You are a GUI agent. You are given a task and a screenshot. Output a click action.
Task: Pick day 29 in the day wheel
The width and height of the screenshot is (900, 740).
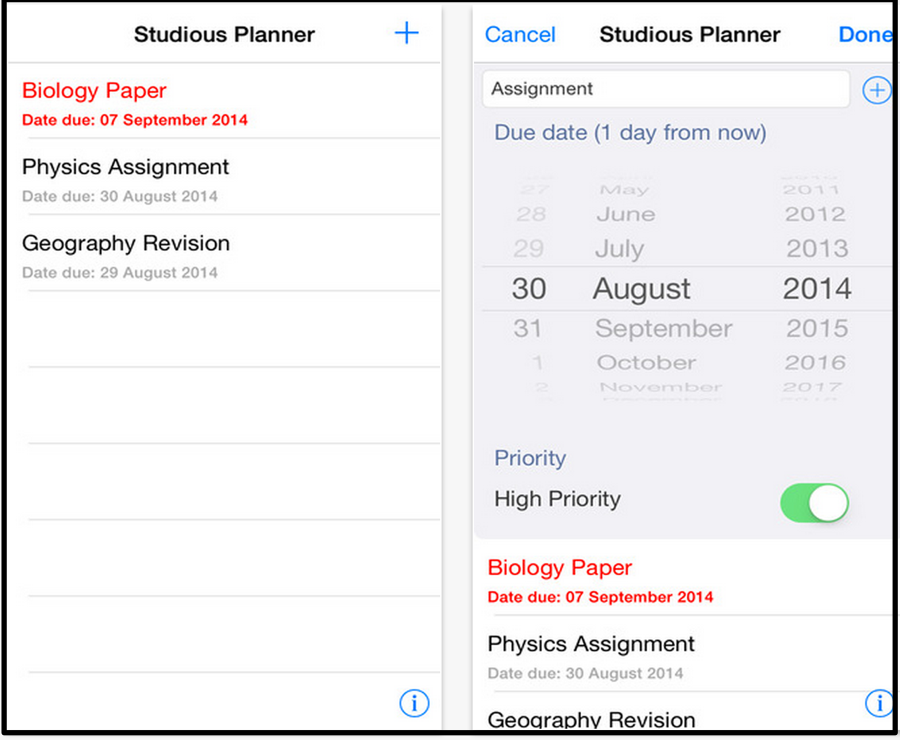pos(528,249)
